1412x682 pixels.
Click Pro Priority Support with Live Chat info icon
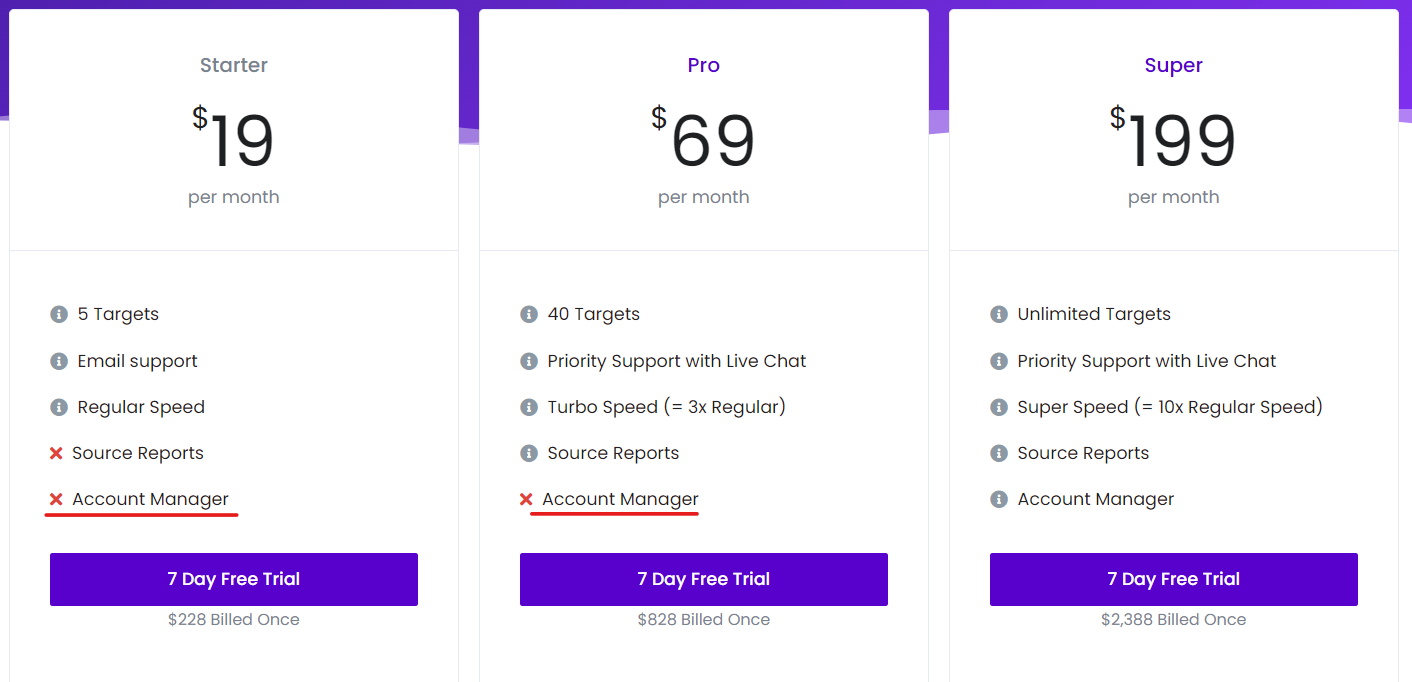click(529, 361)
